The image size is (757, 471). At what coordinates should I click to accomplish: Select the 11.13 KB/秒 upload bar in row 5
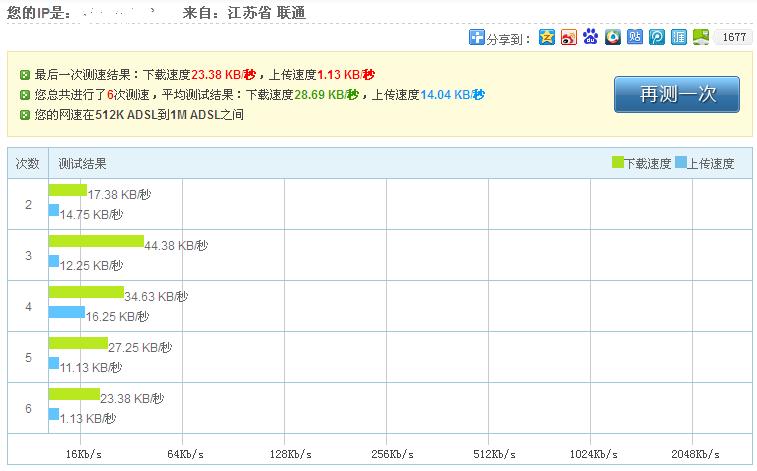[x=54, y=363]
